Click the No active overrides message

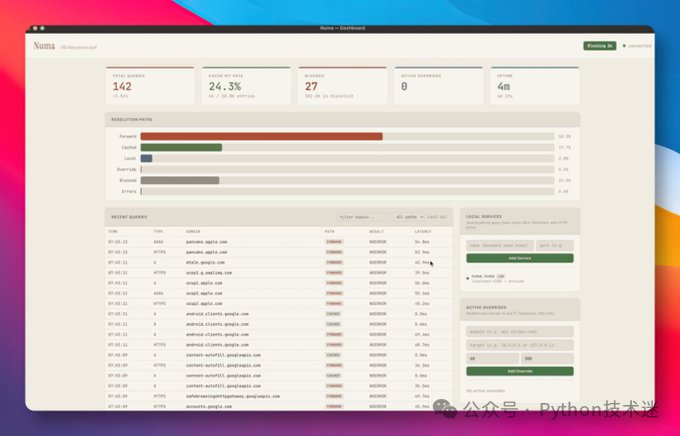click(x=485, y=390)
